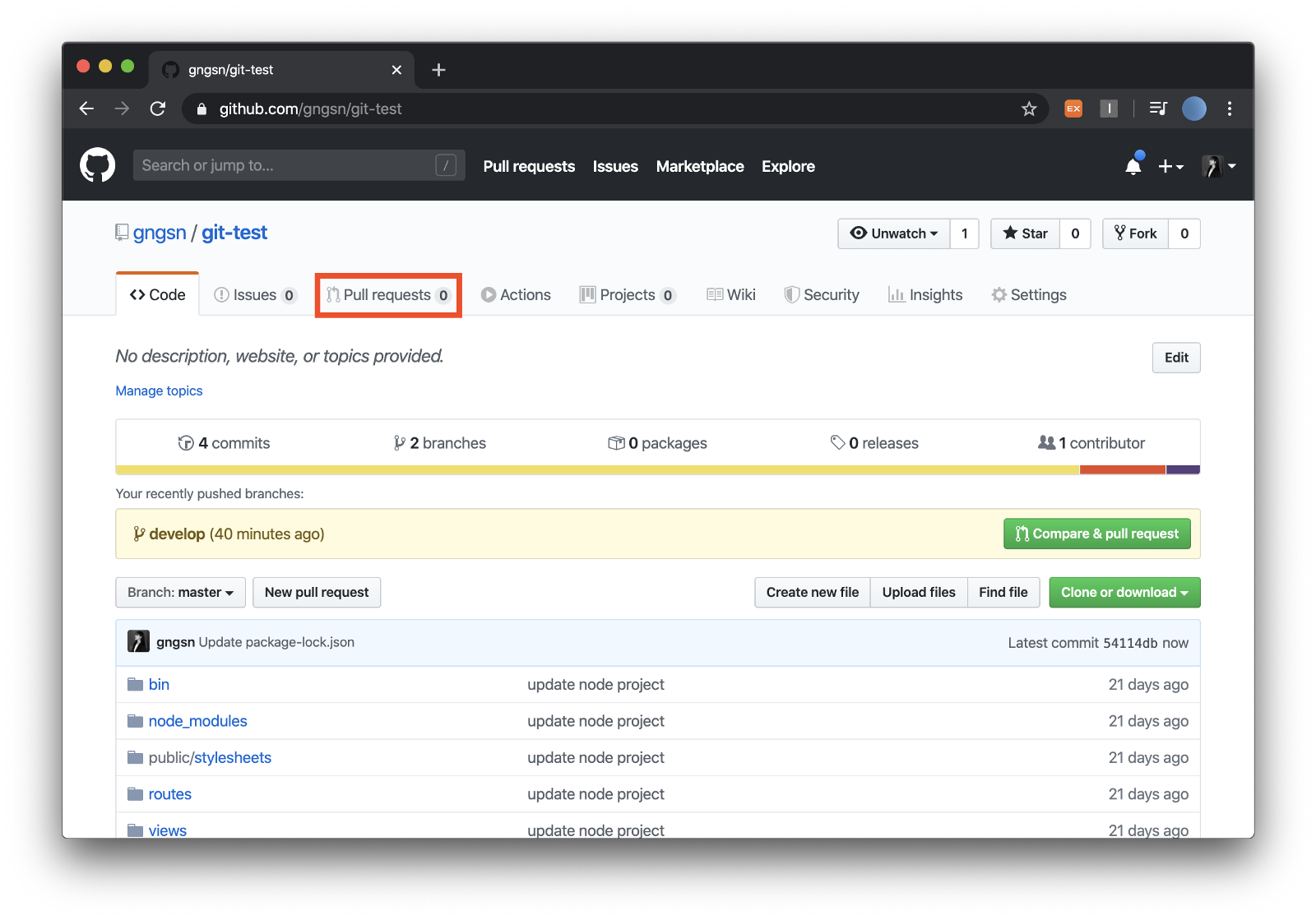Screen dimensions: 1316x920
Task: Click the red language bar segment
Action: pyautogui.click(x=1123, y=470)
